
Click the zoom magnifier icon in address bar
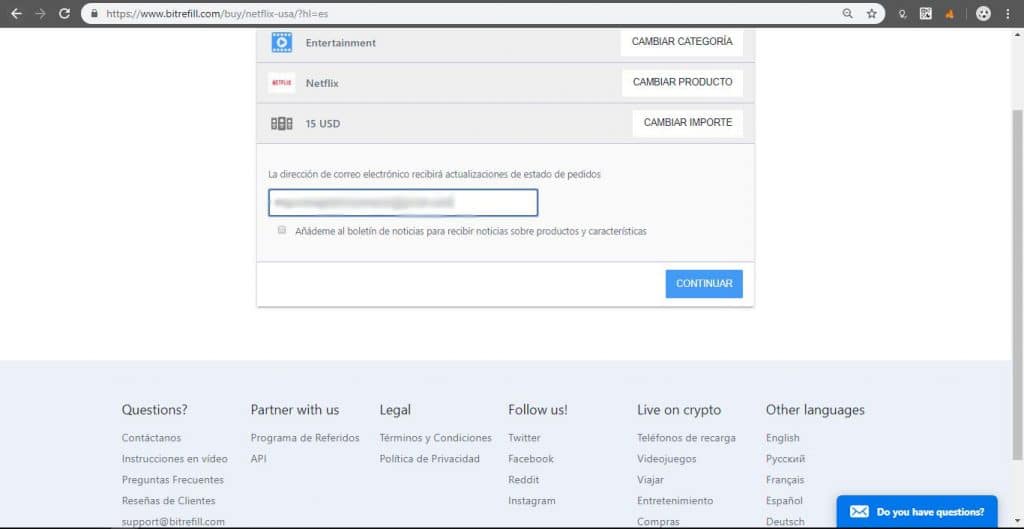(848, 13)
